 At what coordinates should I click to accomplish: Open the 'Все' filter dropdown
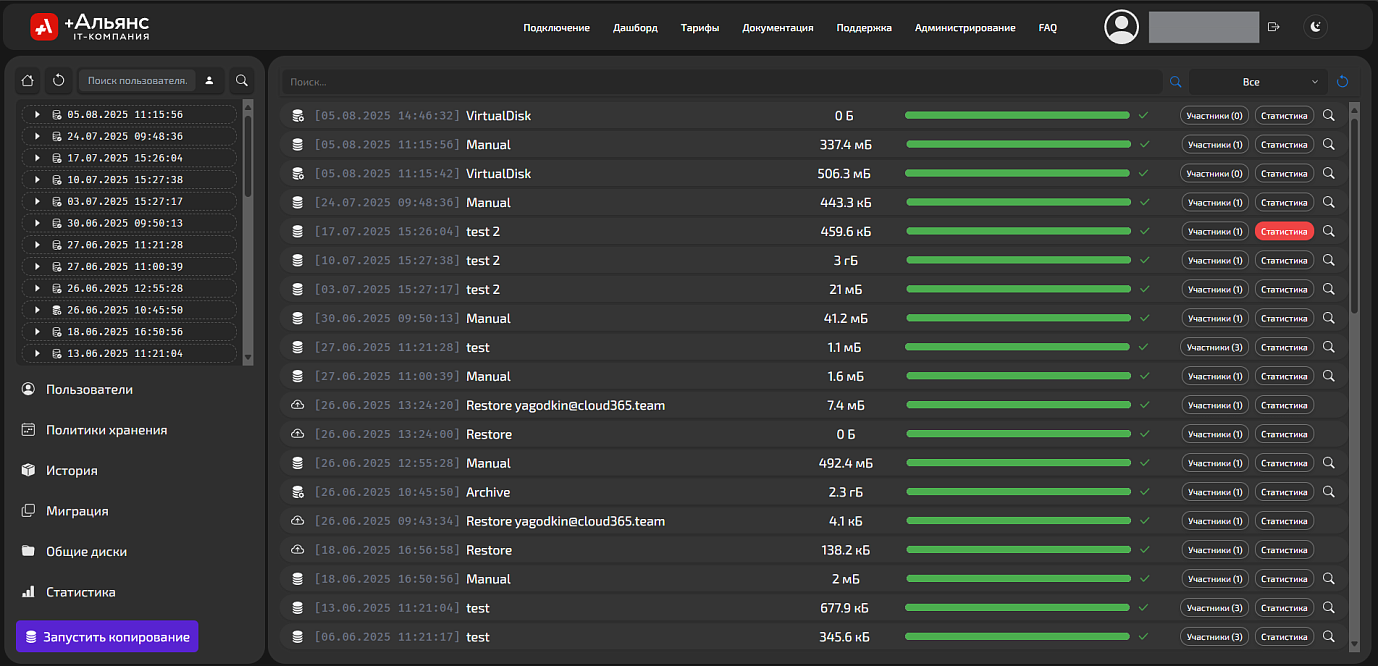(x=1258, y=82)
